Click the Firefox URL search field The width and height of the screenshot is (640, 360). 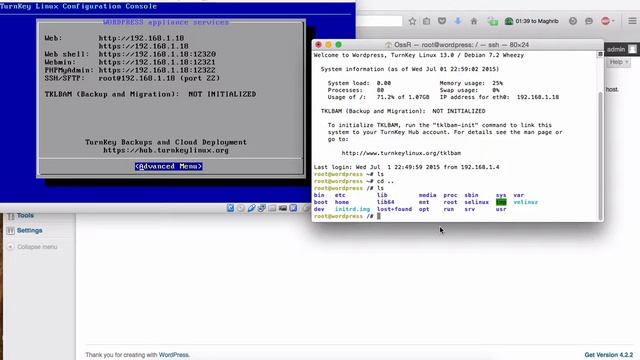point(379,21)
